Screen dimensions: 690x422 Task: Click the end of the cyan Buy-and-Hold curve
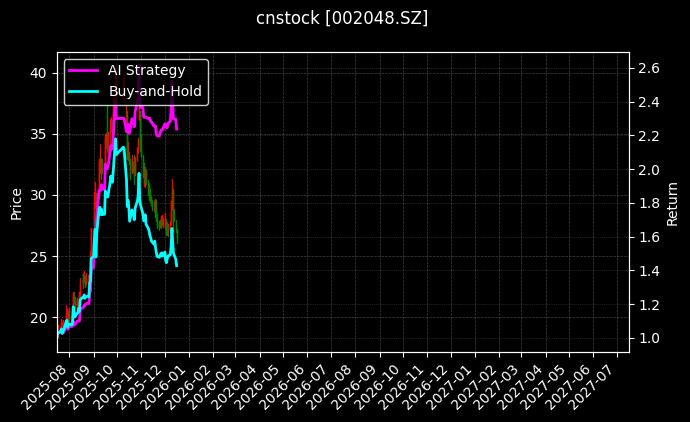click(x=177, y=266)
